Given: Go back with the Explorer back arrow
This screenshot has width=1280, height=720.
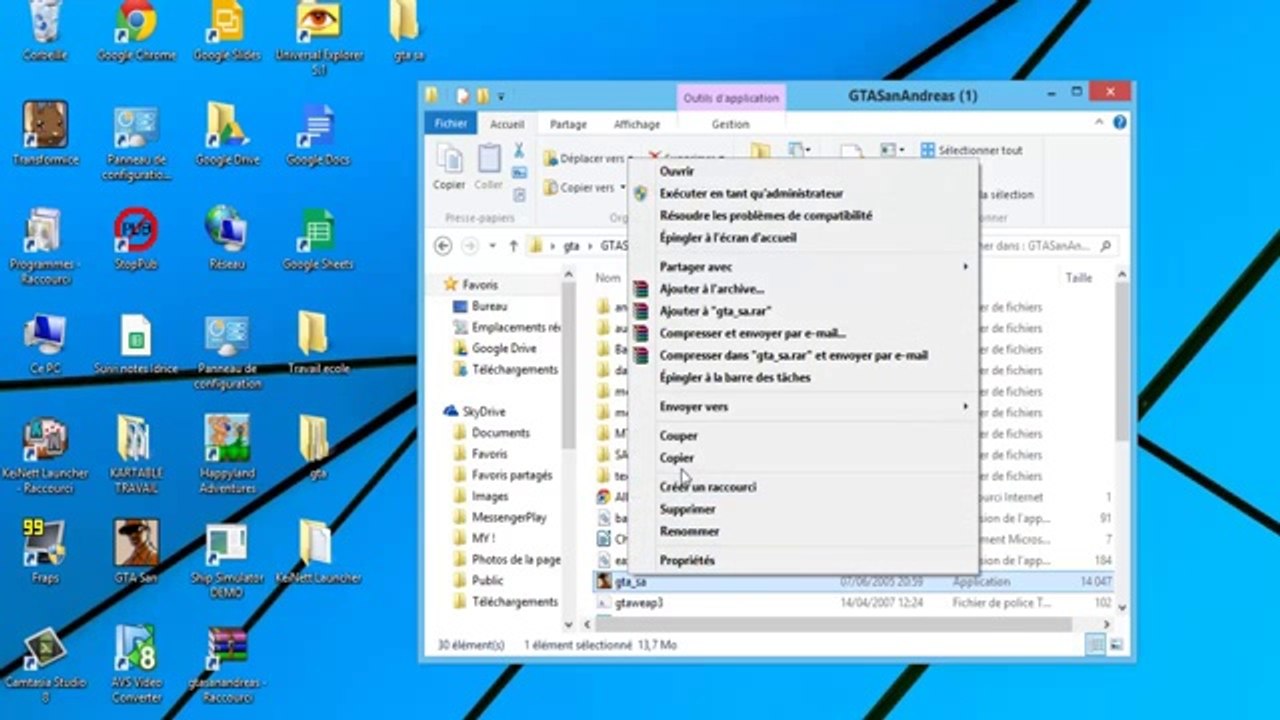Looking at the screenshot, I should 444,246.
